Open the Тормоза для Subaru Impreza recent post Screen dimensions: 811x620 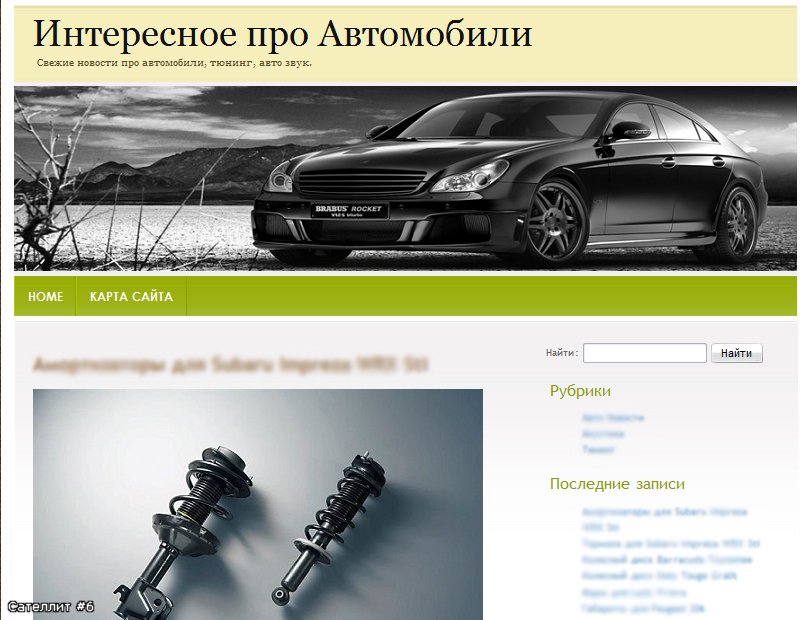[x=671, y=543]
